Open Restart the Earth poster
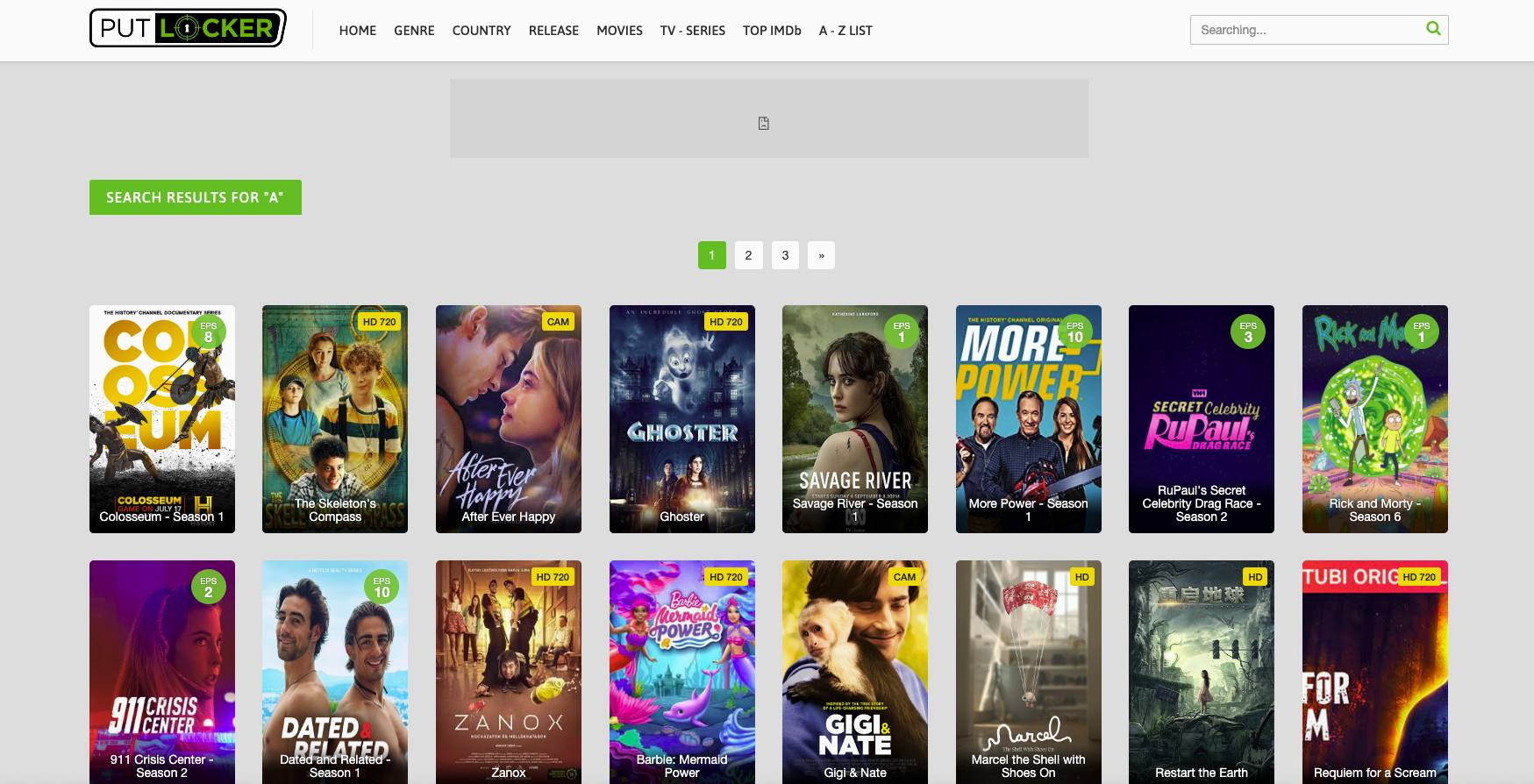1534x784 pixels. pyautogui.click(x=1202, y=672)
